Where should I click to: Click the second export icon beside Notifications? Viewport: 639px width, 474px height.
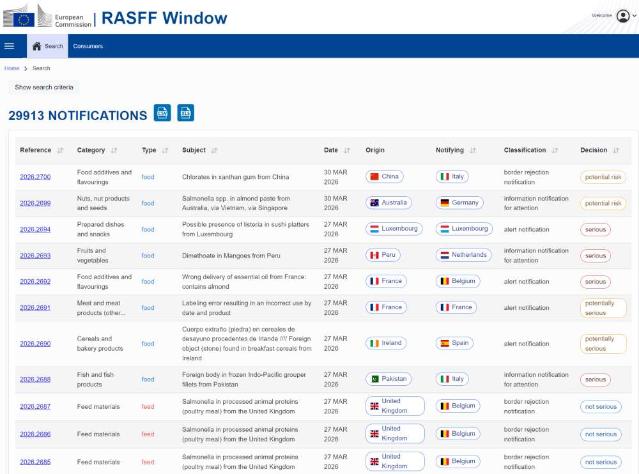coord(185,114)
